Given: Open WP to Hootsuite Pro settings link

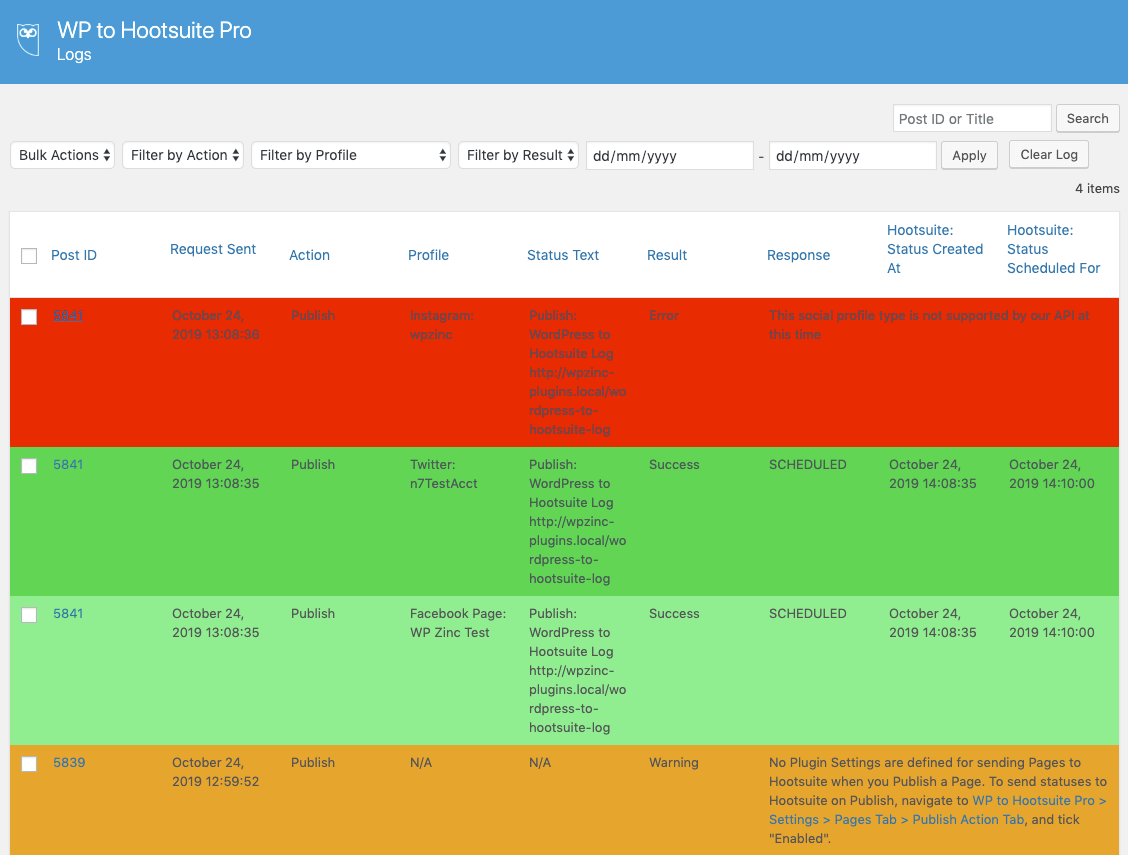Looking at the screenshot, I should click(x=1039, y=800).
